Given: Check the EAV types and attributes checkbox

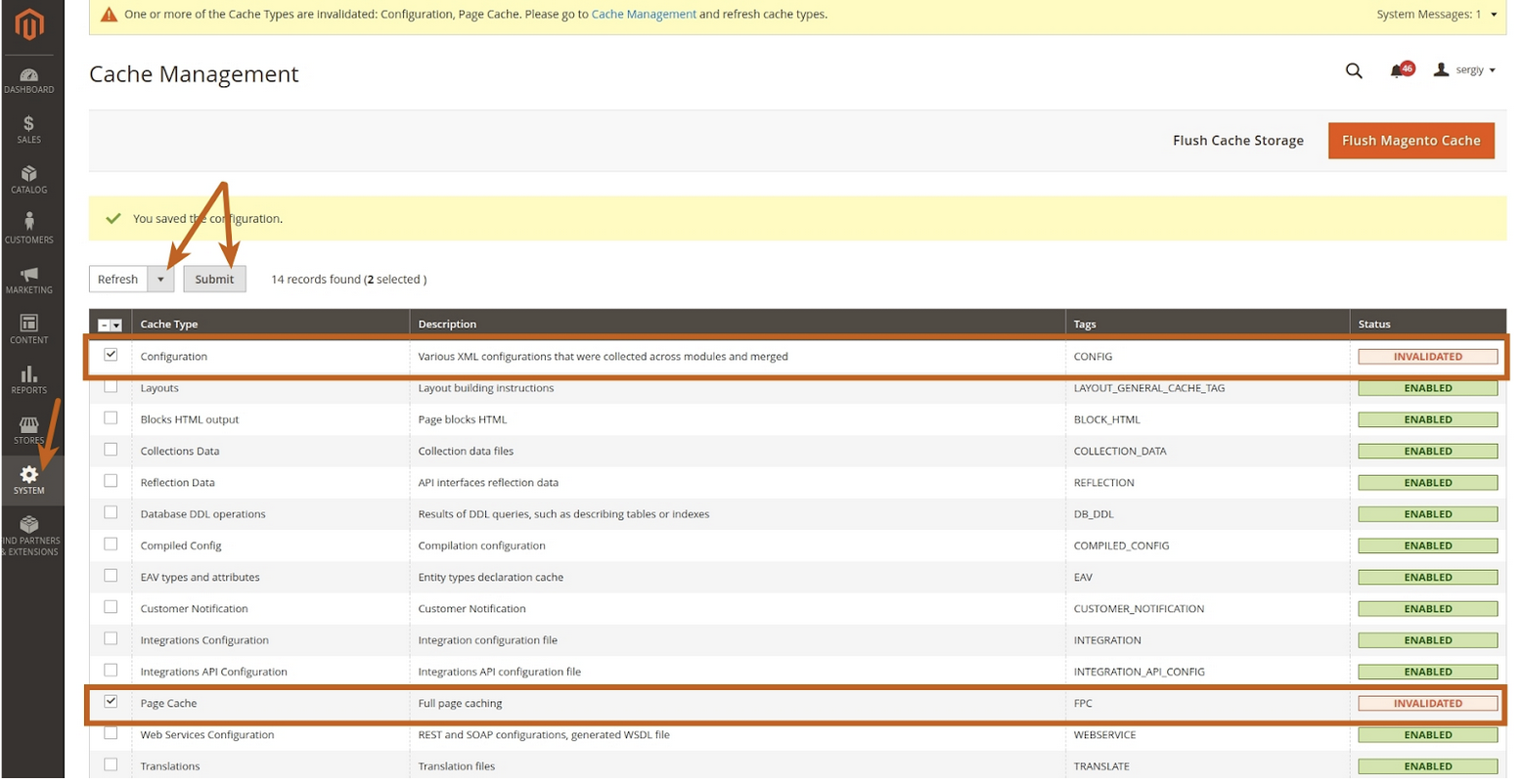Looking at the screenshot, I should (111, 575).
